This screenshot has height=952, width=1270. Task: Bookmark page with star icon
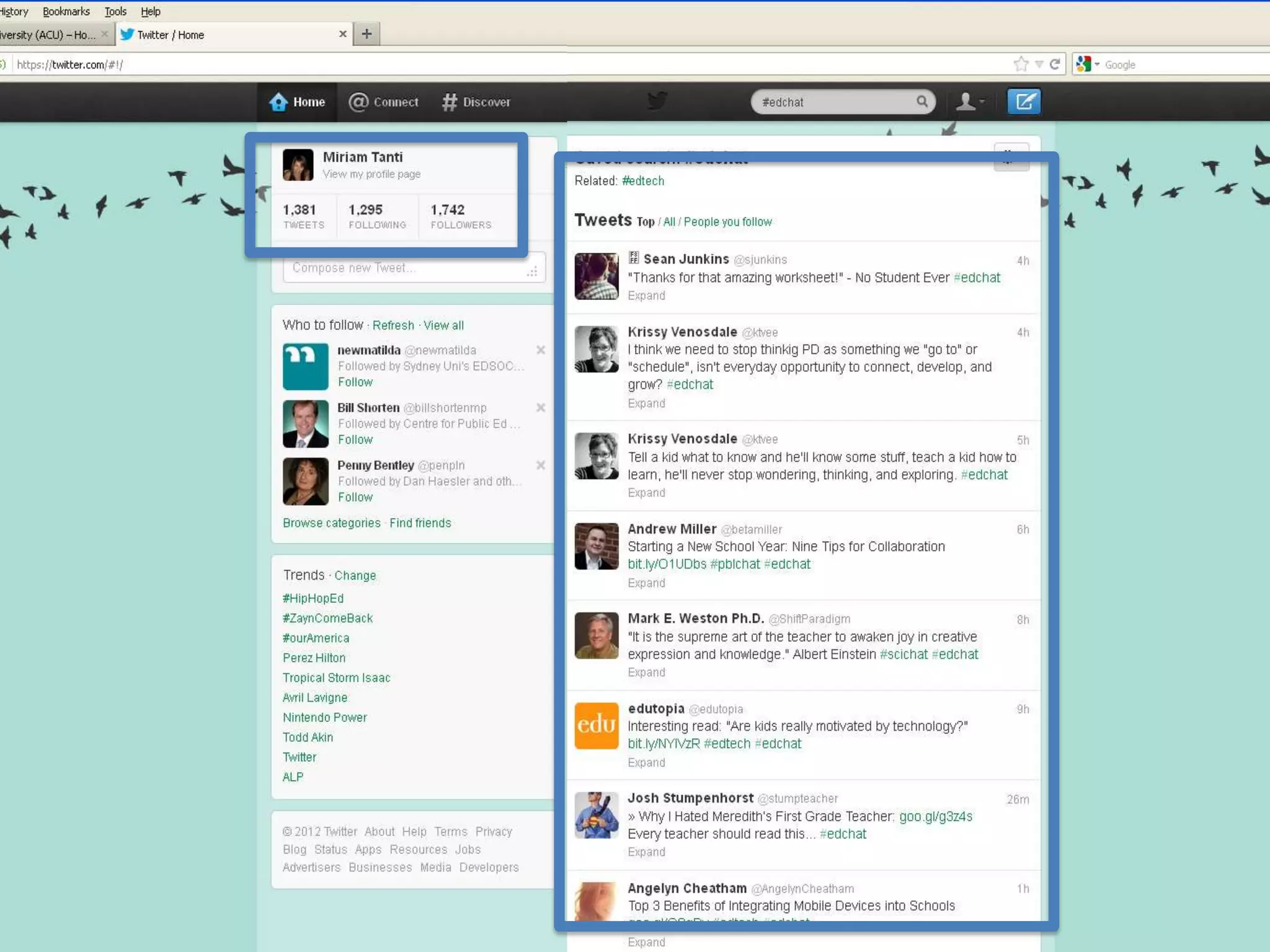click(1020, 64)
